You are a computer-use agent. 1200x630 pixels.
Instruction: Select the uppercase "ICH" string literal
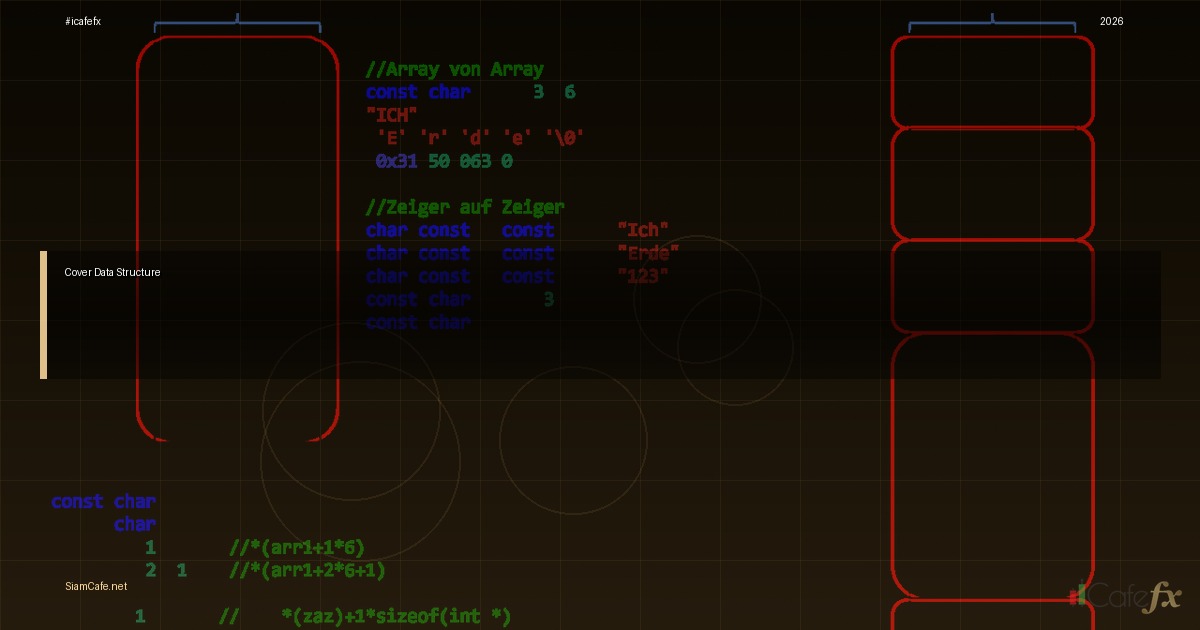(x=392, y=115)
